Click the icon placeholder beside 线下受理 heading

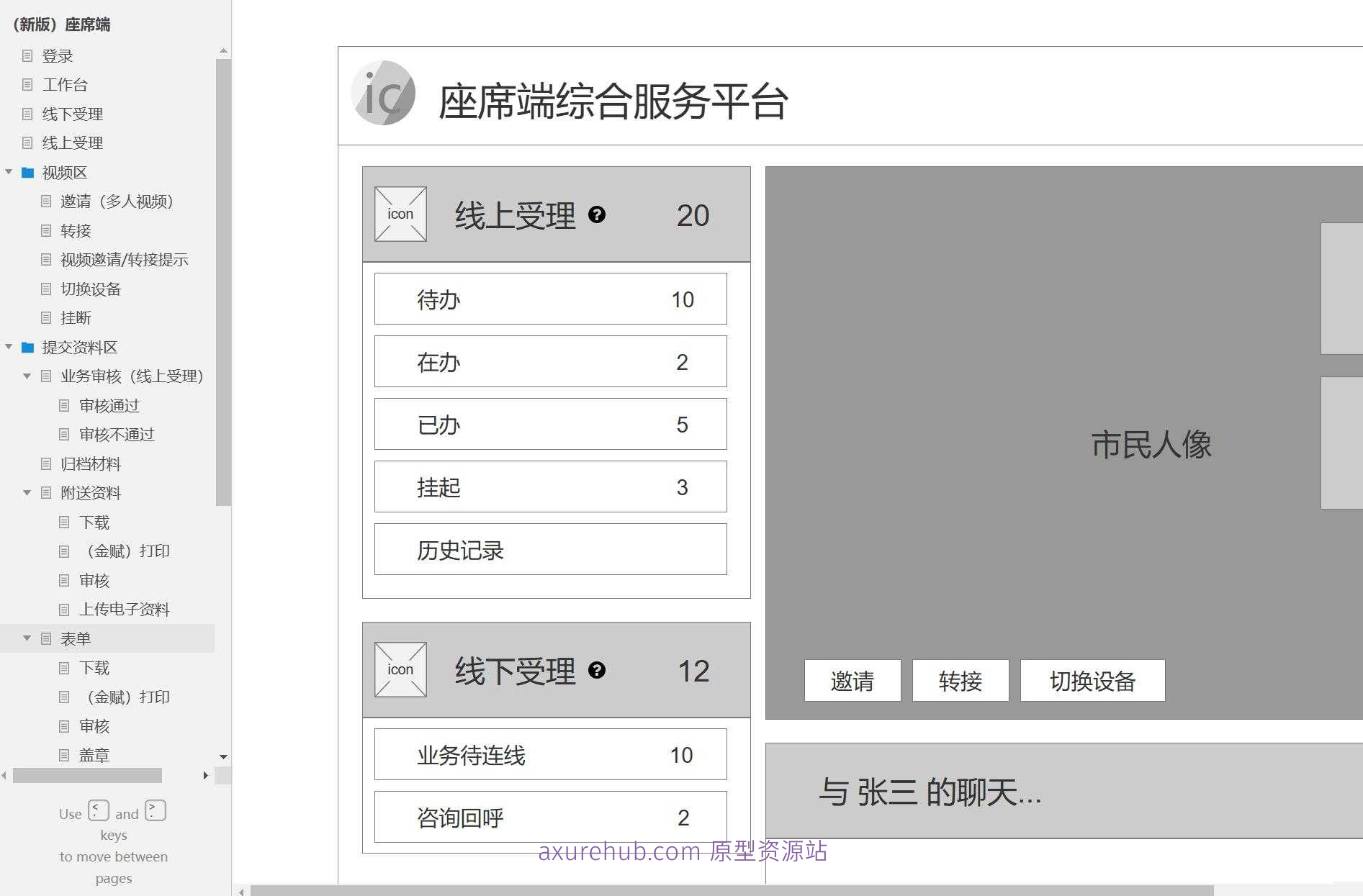pos(400,669)
